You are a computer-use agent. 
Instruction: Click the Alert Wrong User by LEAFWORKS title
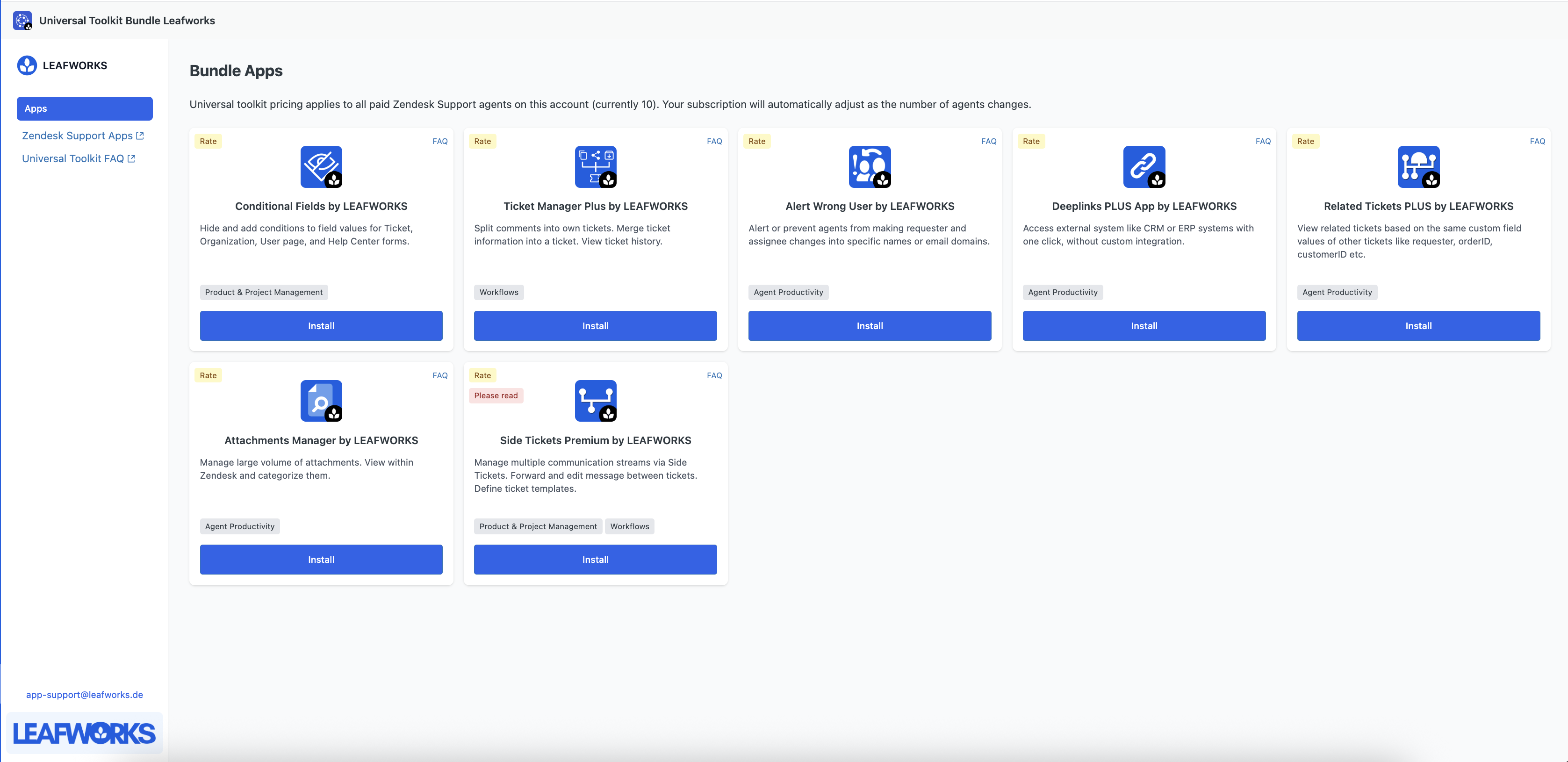tap(870, 206)
